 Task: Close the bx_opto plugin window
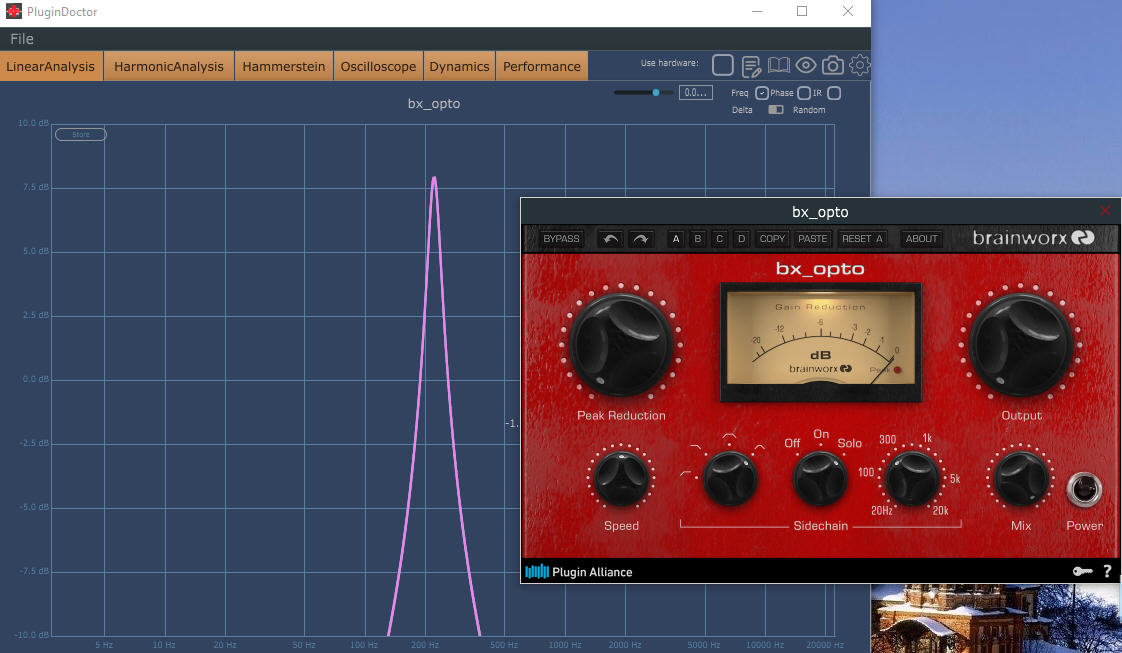coord(1105,211)
